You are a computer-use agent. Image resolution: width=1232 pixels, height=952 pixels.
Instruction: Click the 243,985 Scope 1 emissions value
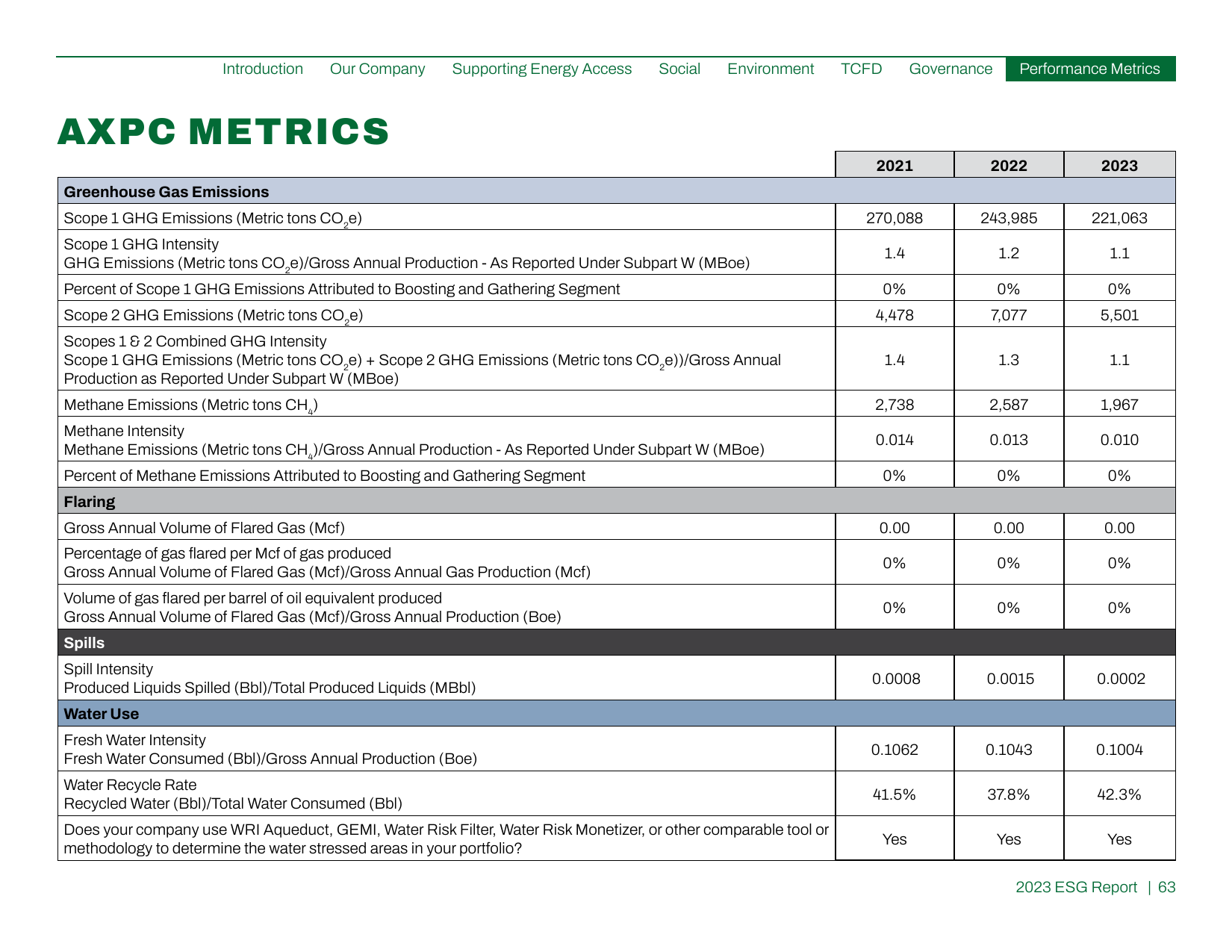pos(1009,218)
